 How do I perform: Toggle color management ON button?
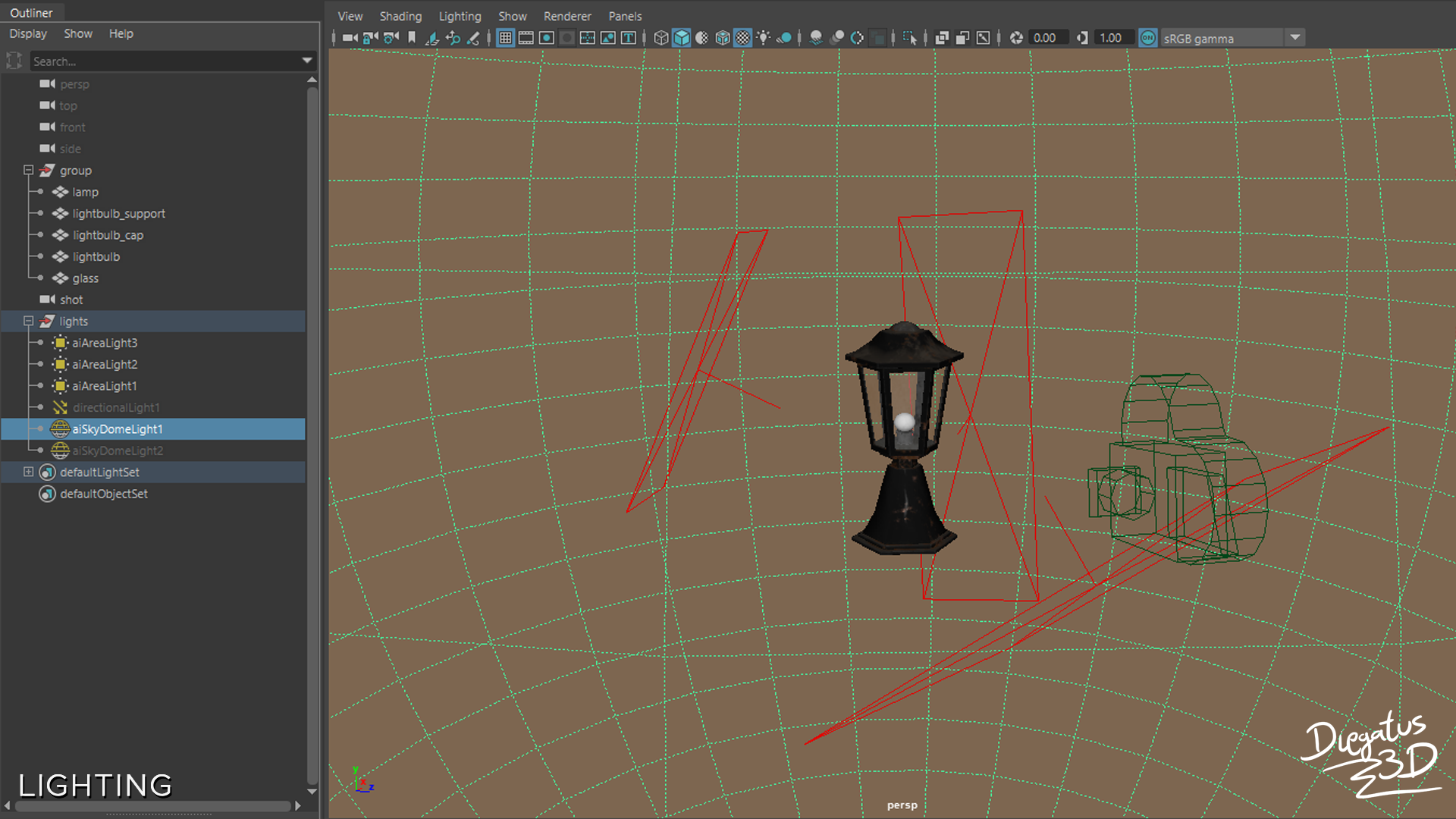click(1148, 38)
